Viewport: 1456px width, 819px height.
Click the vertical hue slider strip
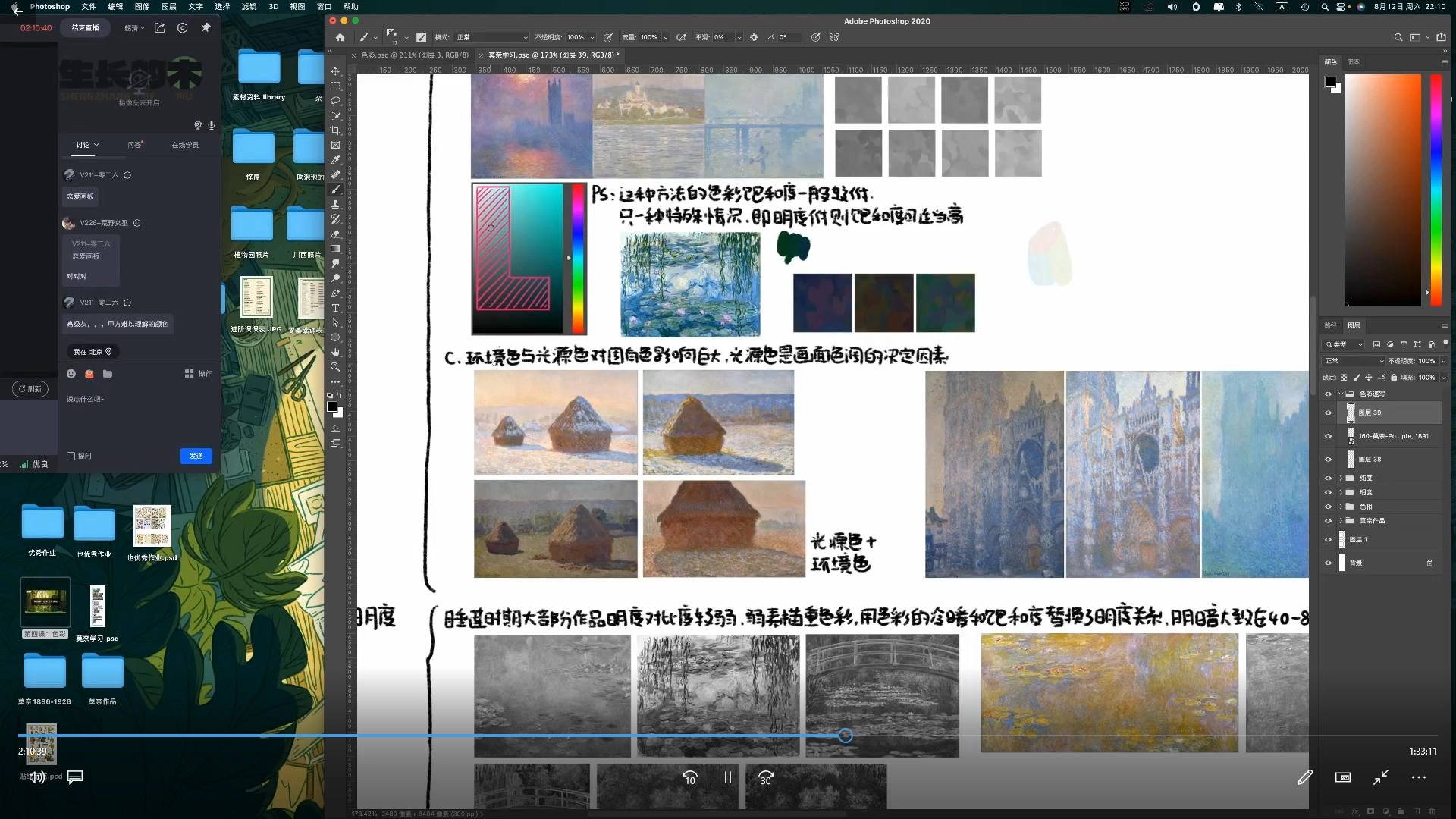[x=1436, y=190]
